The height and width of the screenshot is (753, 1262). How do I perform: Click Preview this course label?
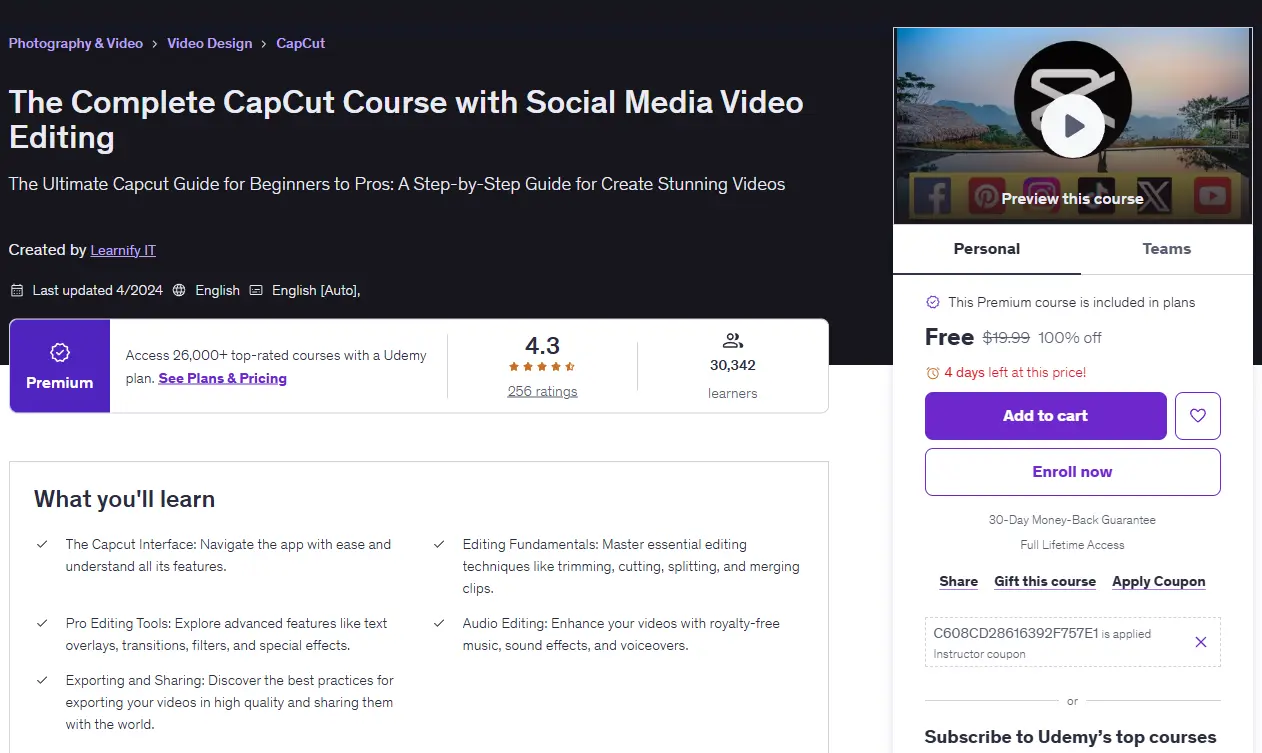tap(1072, 198)
